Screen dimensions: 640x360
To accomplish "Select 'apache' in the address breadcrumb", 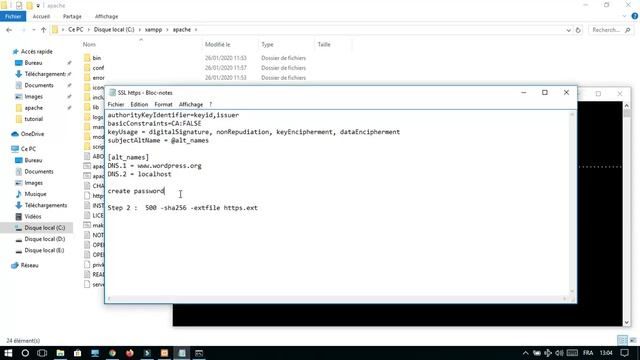I will [182, 30].
